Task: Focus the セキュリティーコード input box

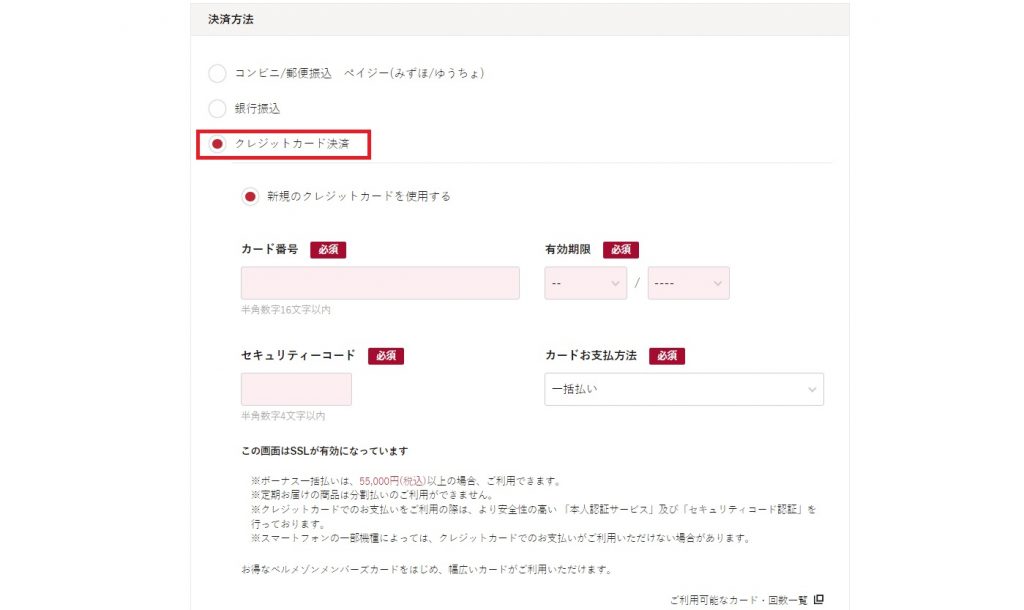Action: (296, 389)
